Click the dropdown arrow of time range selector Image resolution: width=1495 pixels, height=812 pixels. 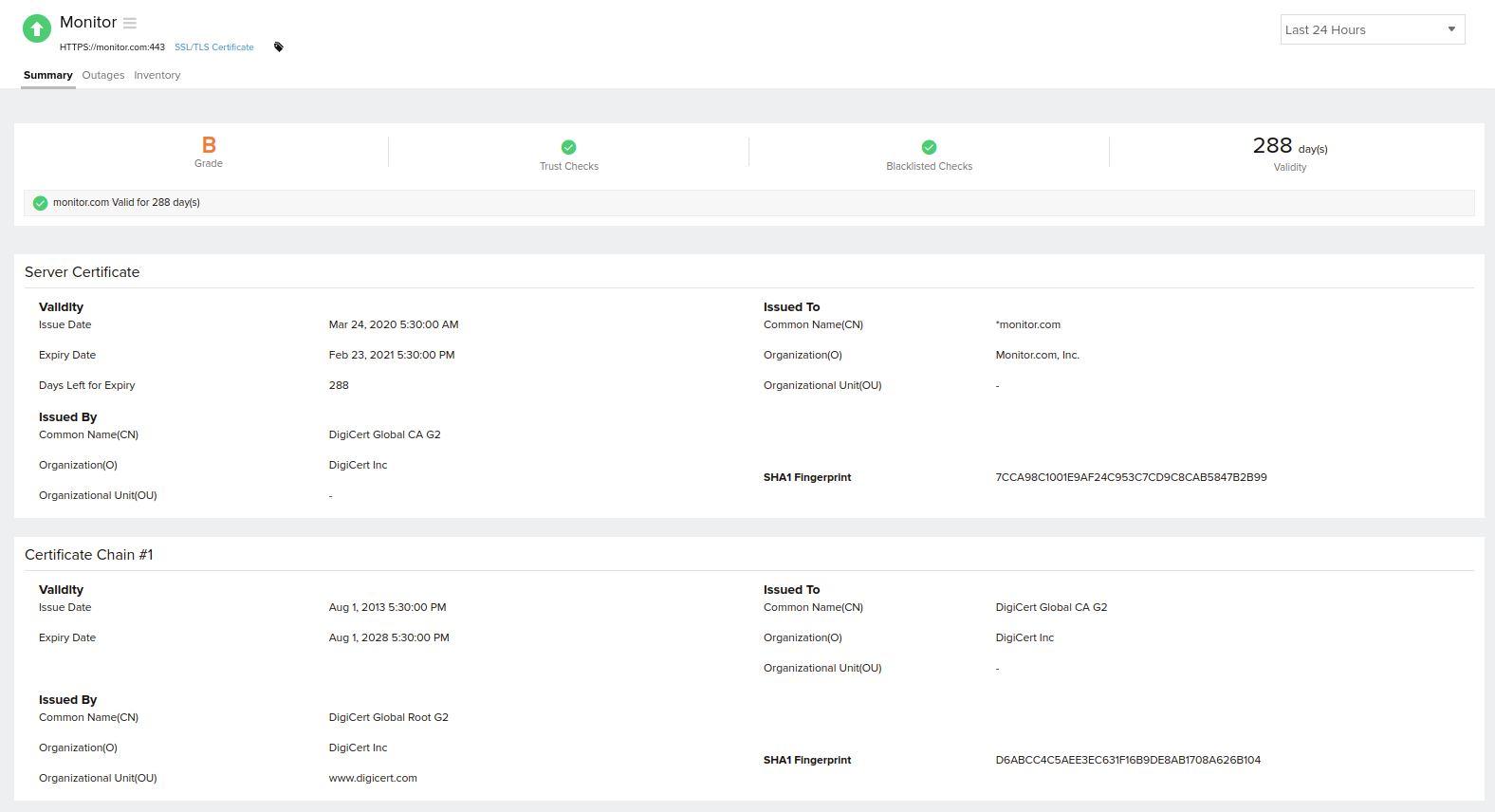[1451, 29]
